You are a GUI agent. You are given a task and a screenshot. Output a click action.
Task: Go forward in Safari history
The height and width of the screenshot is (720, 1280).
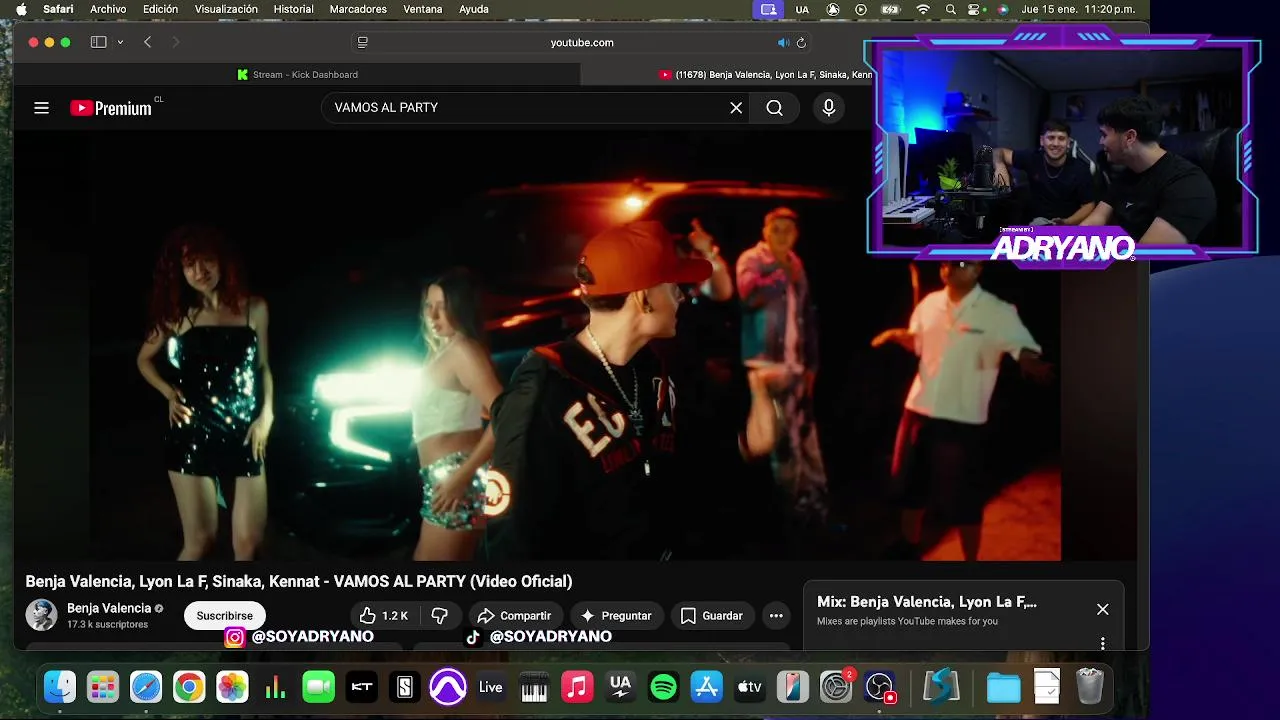point(176,42)
